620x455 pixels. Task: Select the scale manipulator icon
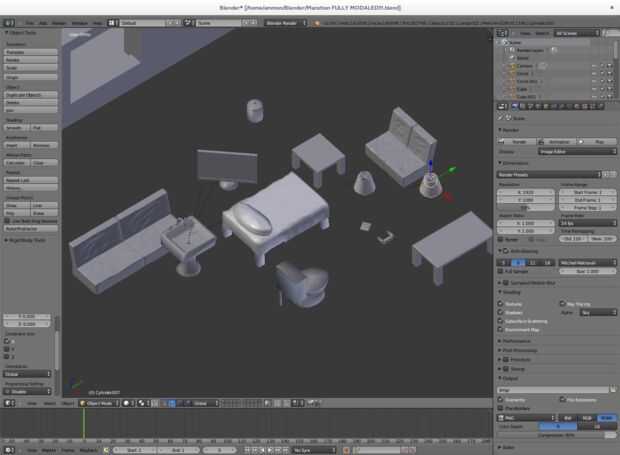tap(187, 403)
